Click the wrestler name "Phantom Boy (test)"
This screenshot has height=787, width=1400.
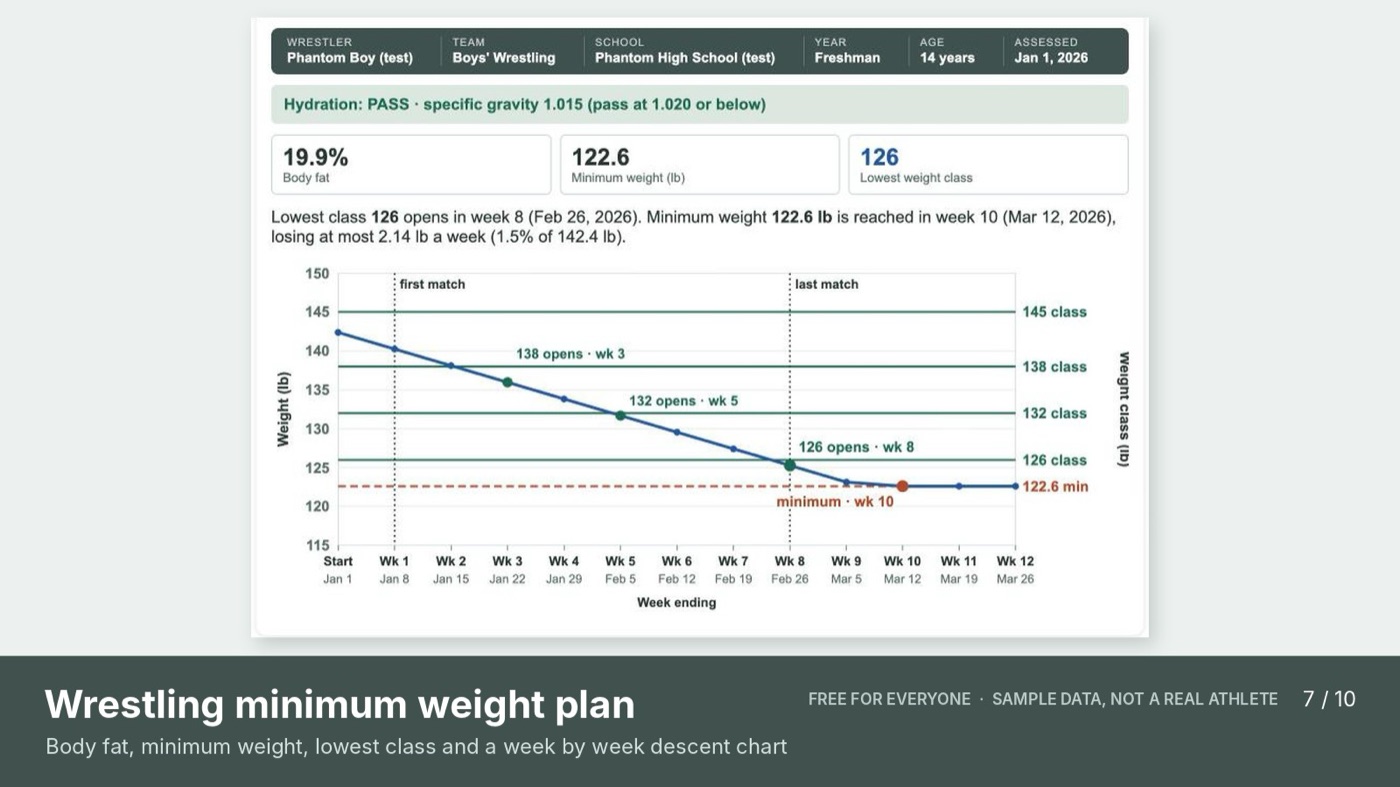pos(350,58)
